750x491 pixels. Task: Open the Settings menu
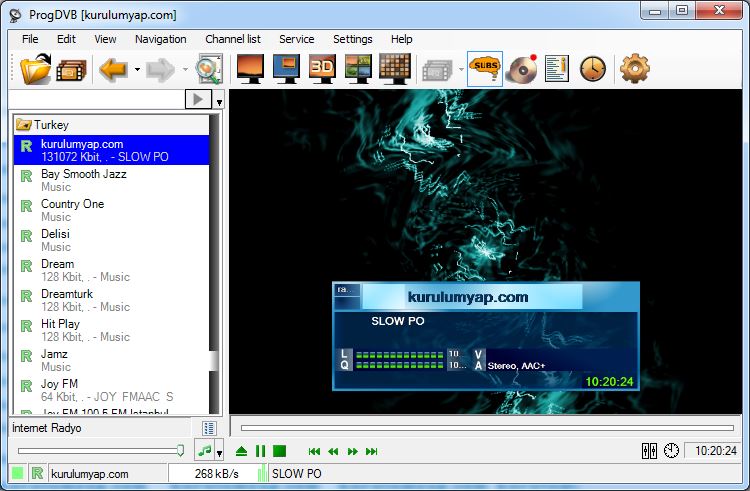[353, 39]
